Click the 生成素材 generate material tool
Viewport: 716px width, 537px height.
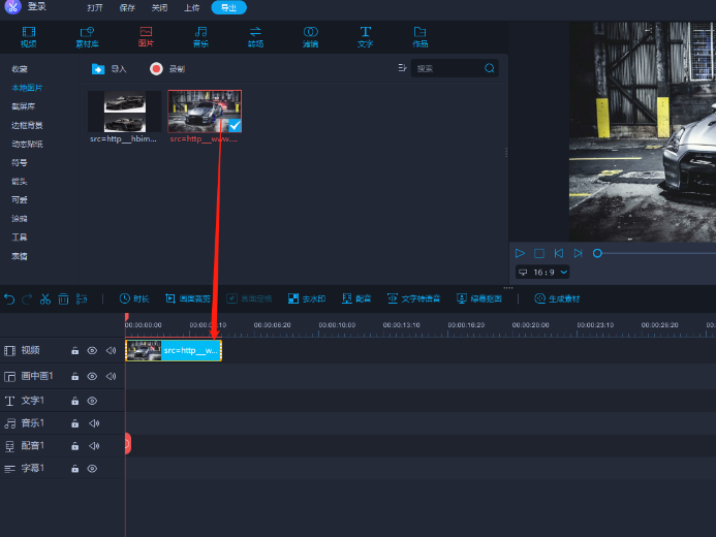[557, 299]
